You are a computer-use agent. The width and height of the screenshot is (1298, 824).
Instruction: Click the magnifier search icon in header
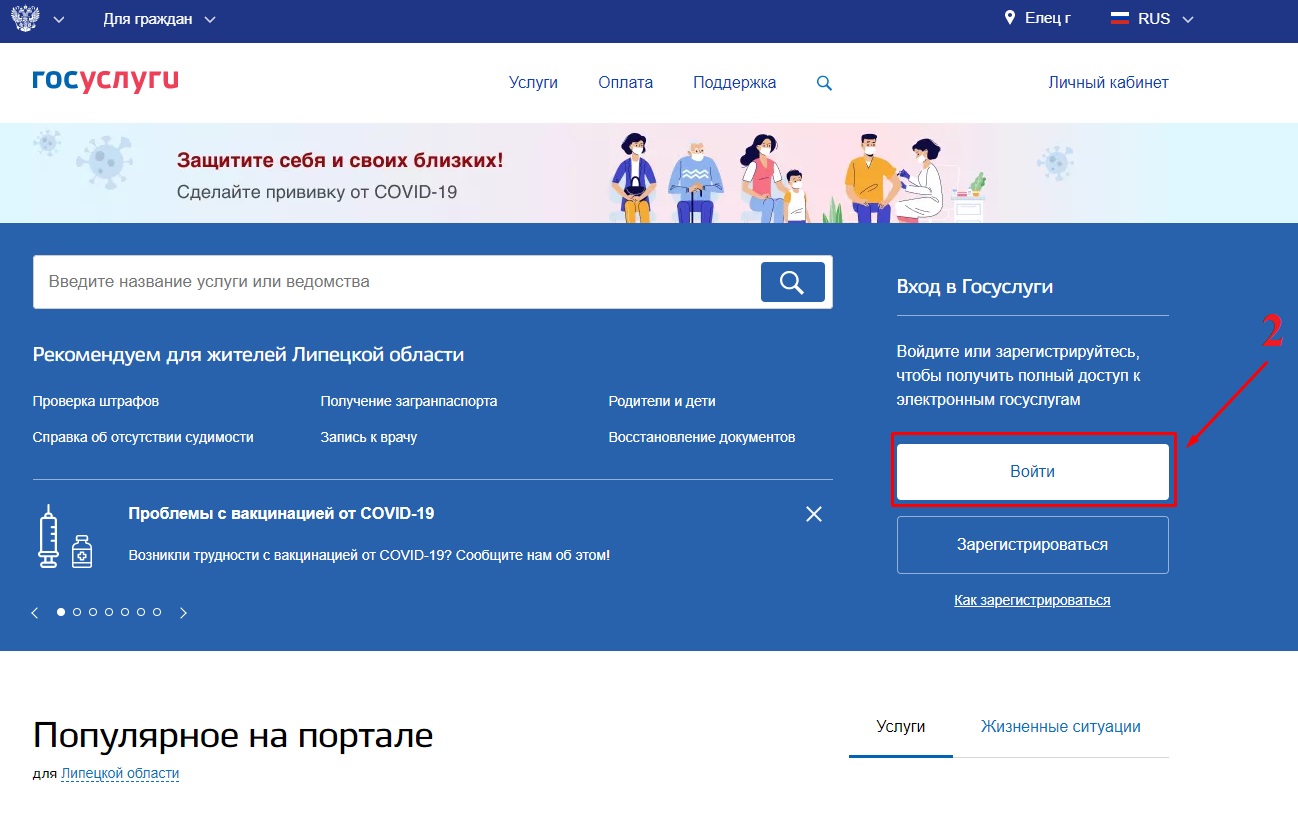(x=824, y=84)
